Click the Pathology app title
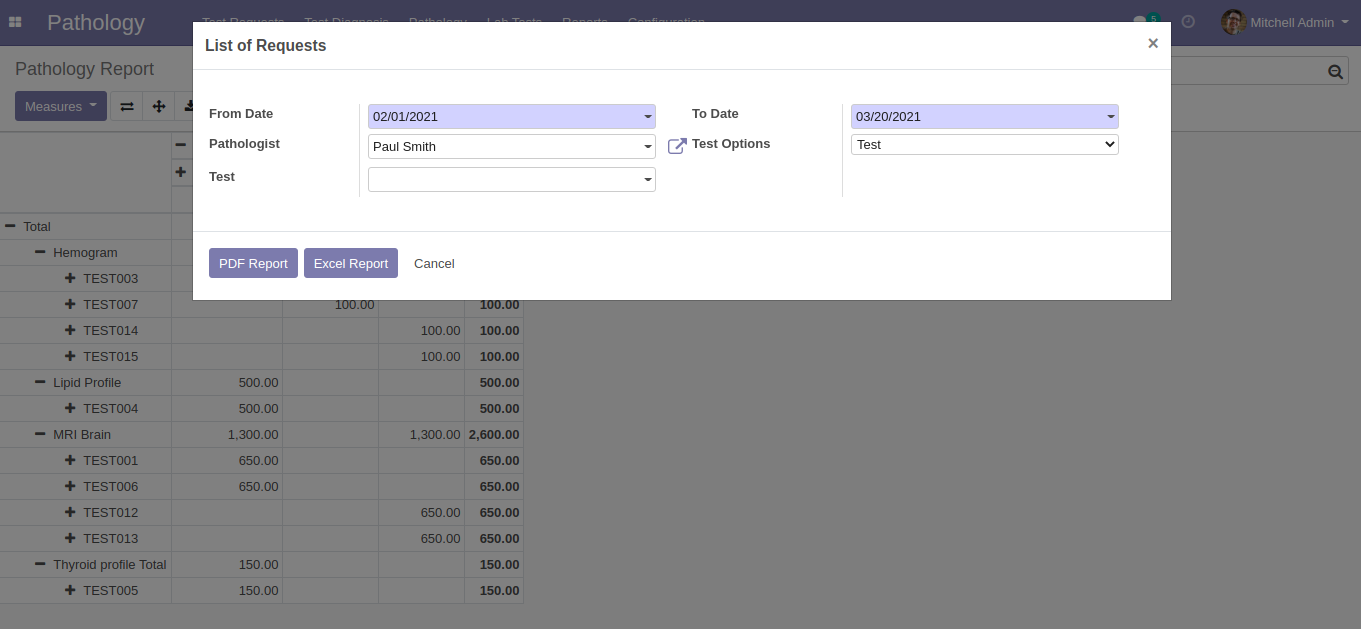This screenshot has width=1361, height=629. click(x=96, y=22)
